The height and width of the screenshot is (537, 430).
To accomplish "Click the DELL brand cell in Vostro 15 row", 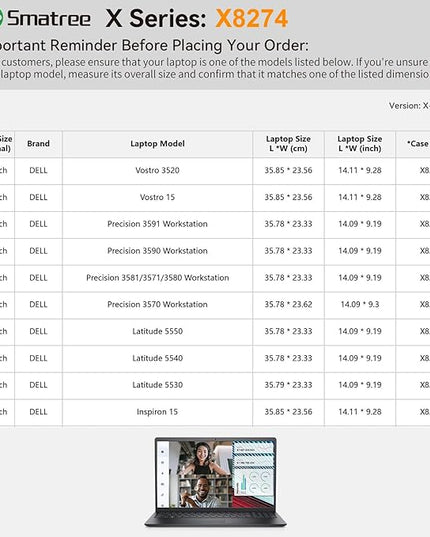I will [38, 197].
